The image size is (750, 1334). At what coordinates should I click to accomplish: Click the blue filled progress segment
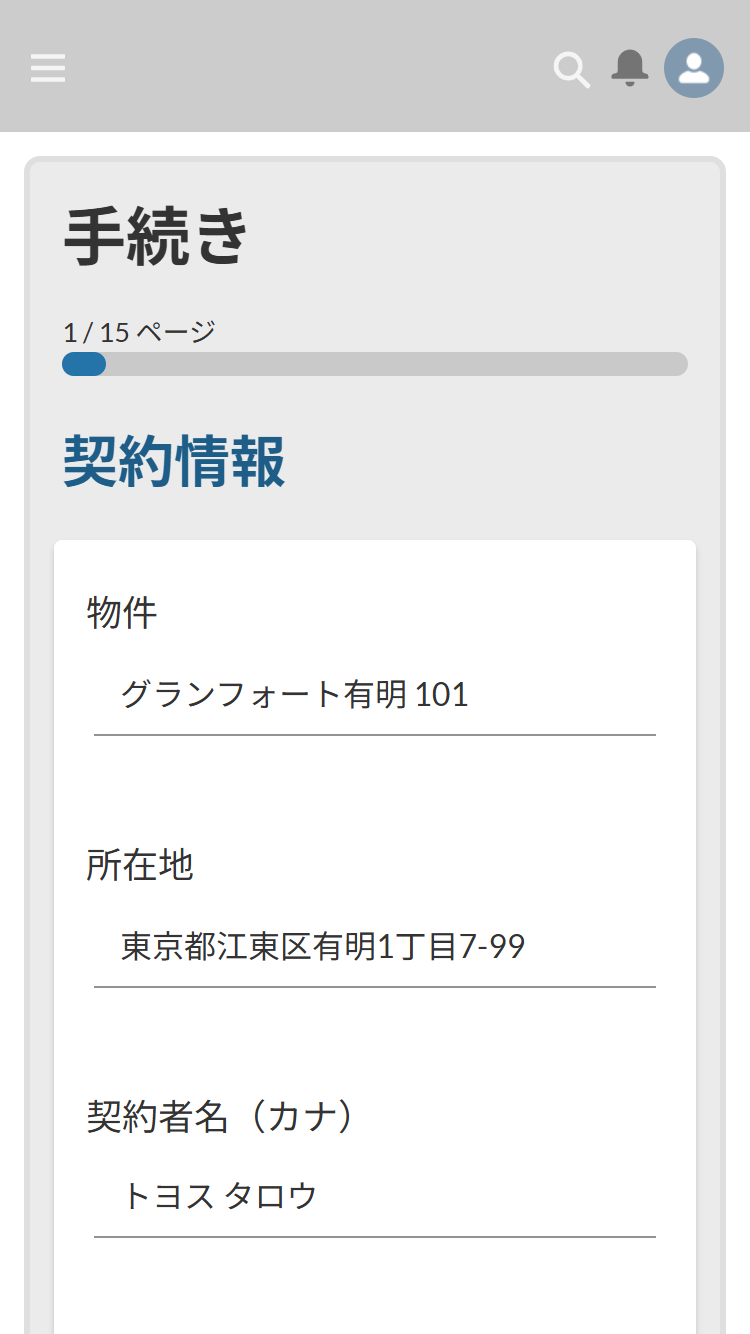coord(84,364)
